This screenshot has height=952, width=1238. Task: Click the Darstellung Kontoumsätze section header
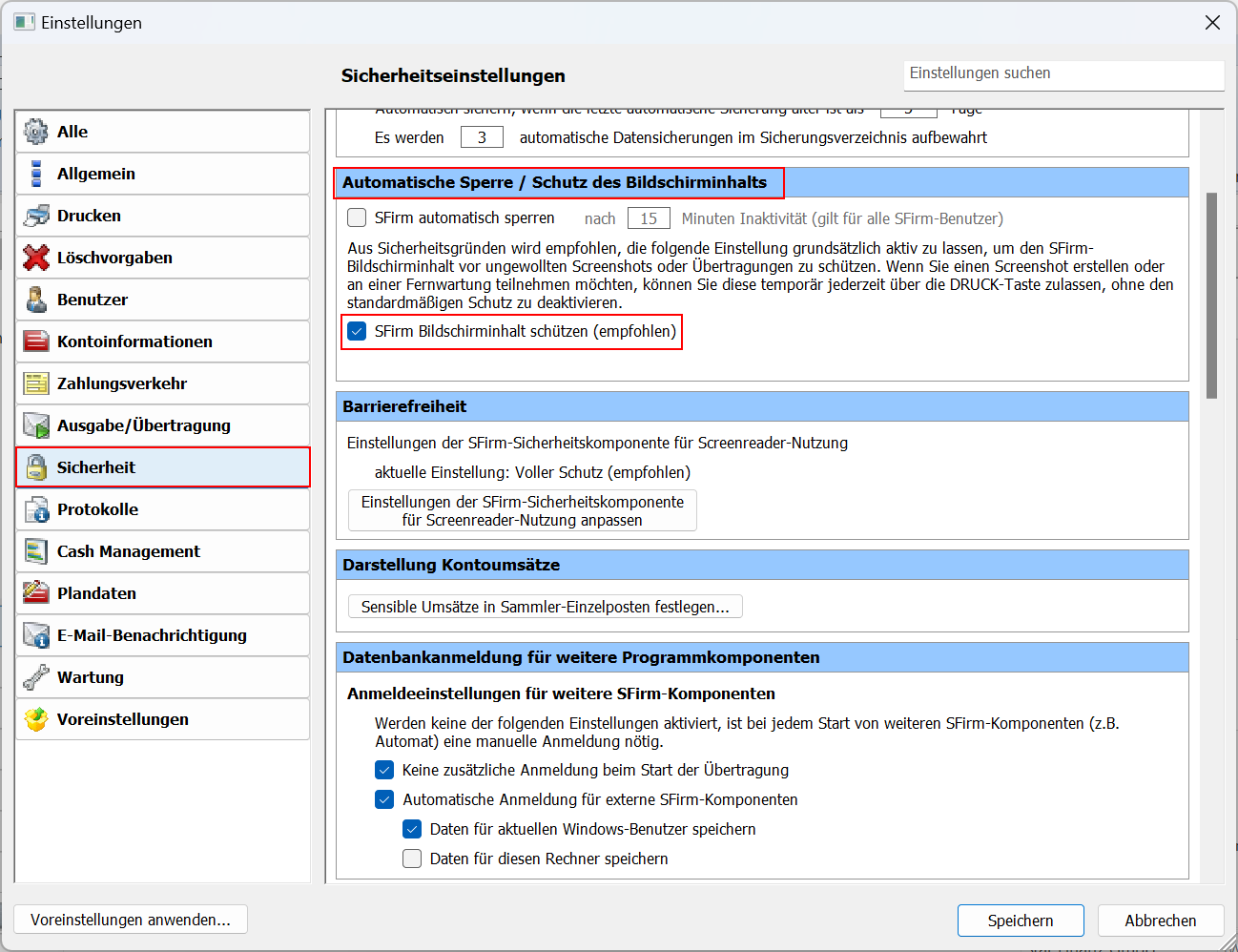tap(762, 565)
